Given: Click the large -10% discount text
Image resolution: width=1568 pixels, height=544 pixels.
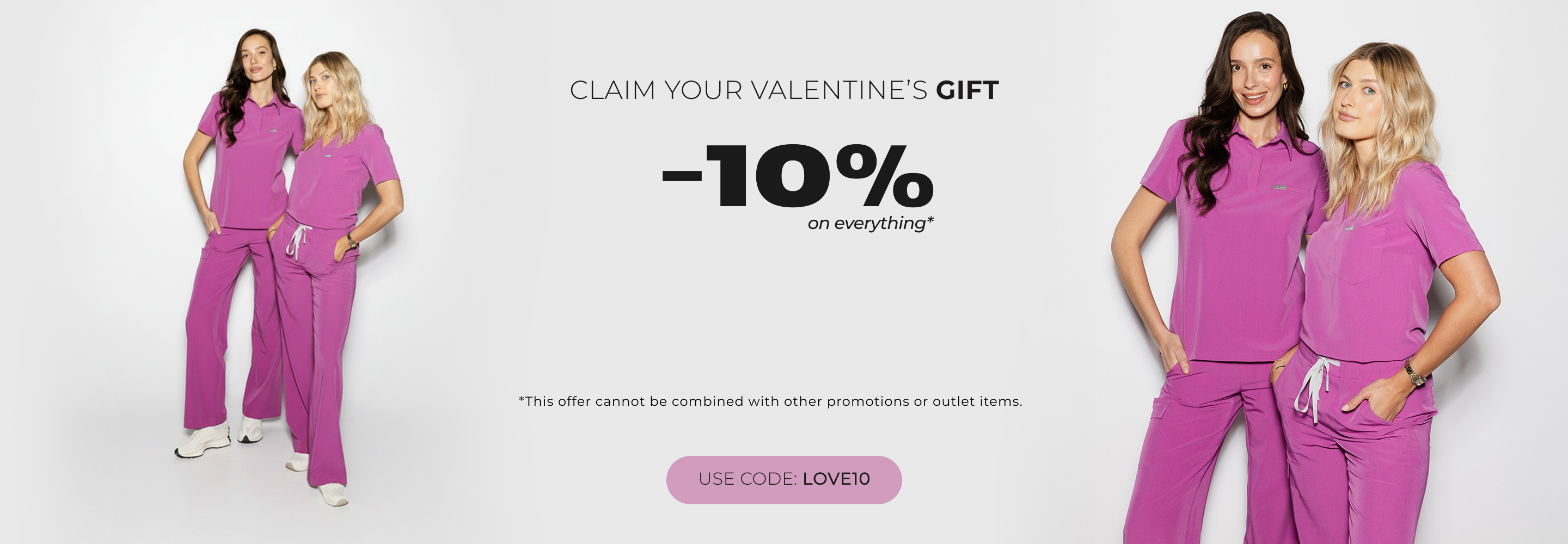Looking at the screenshot, I should 798,176.
